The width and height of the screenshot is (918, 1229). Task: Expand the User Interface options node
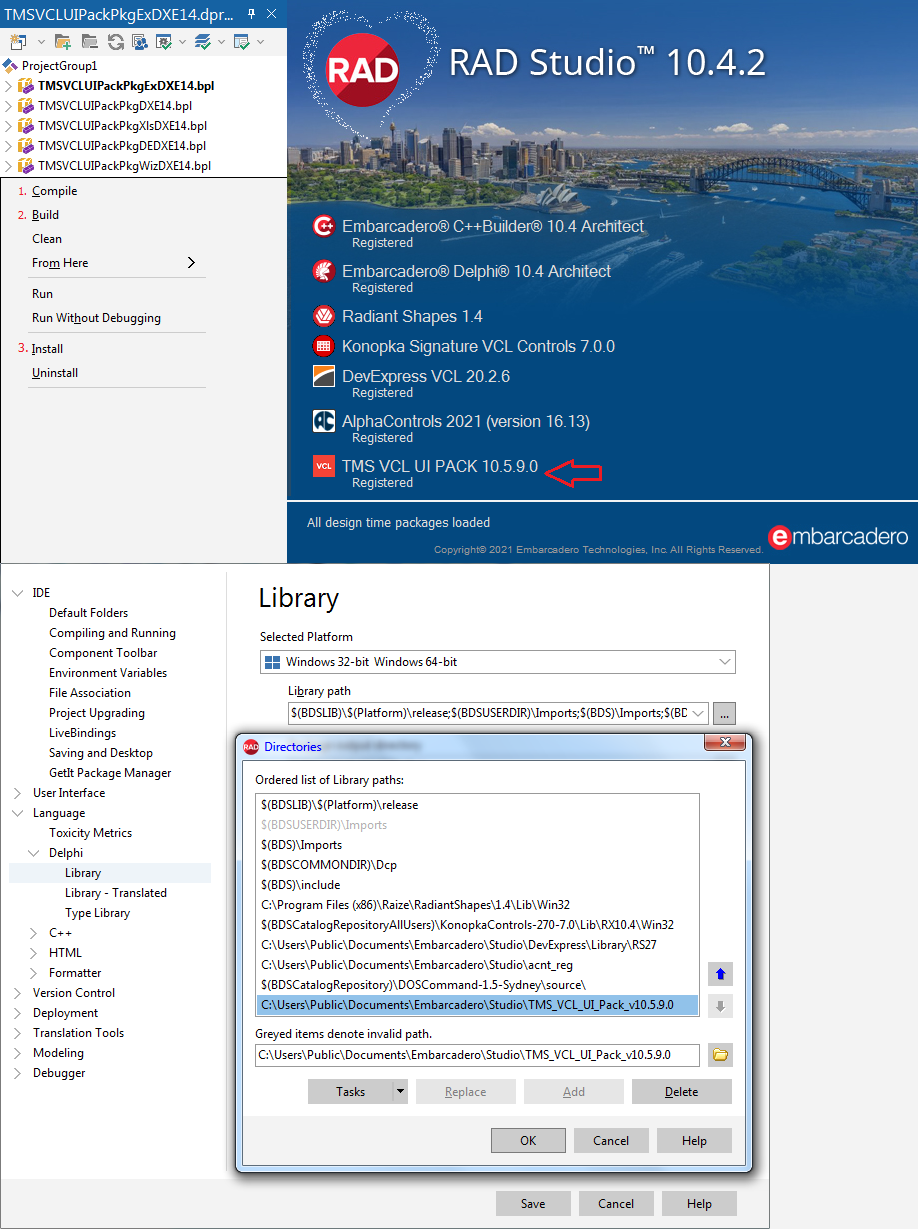point(17,793)
